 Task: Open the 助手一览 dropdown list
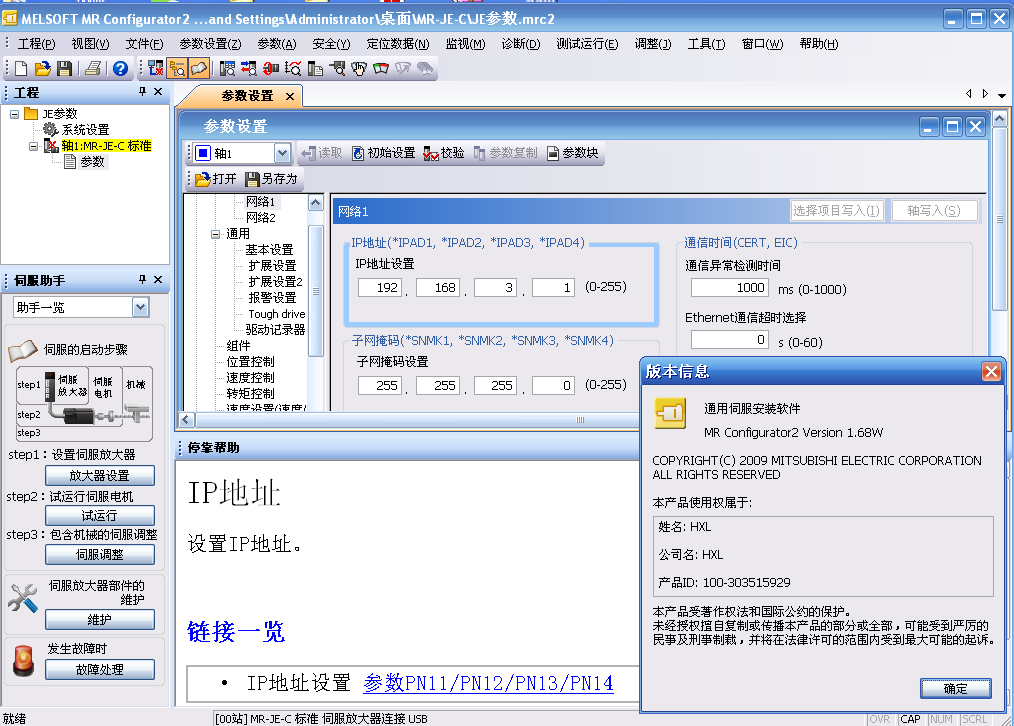pyautogui.click(x=140, y=307)
